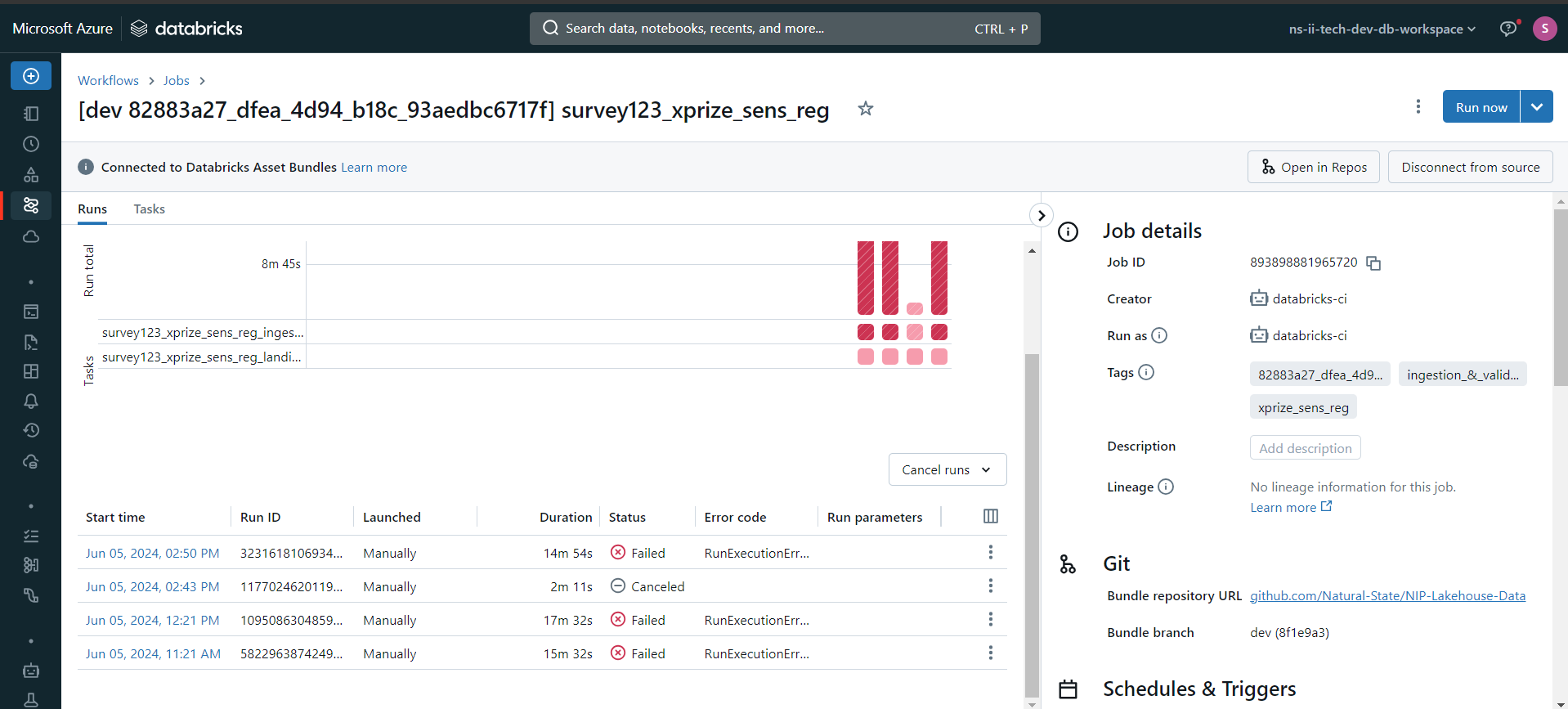Open the GitHub bundle repository URL
This screenshot has height=709, width=1568.
pyautogui.click(x=1387, y=596)
